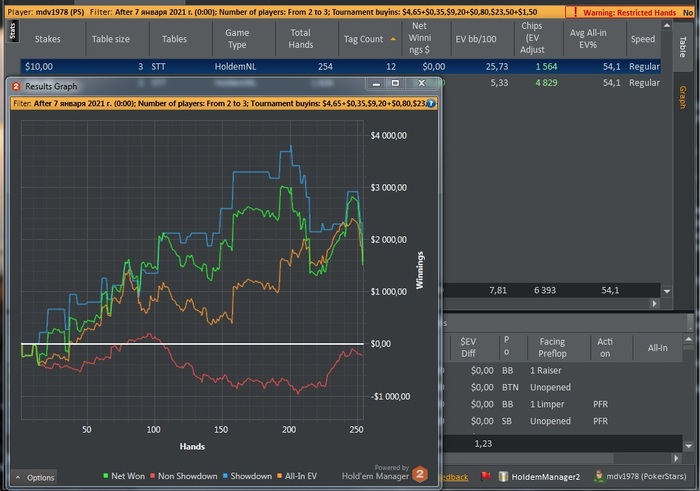Click the report table scroll-right arrow
The height and width of the screenshot is (491, 700).
pyautogui.click(x=654, y=304)
